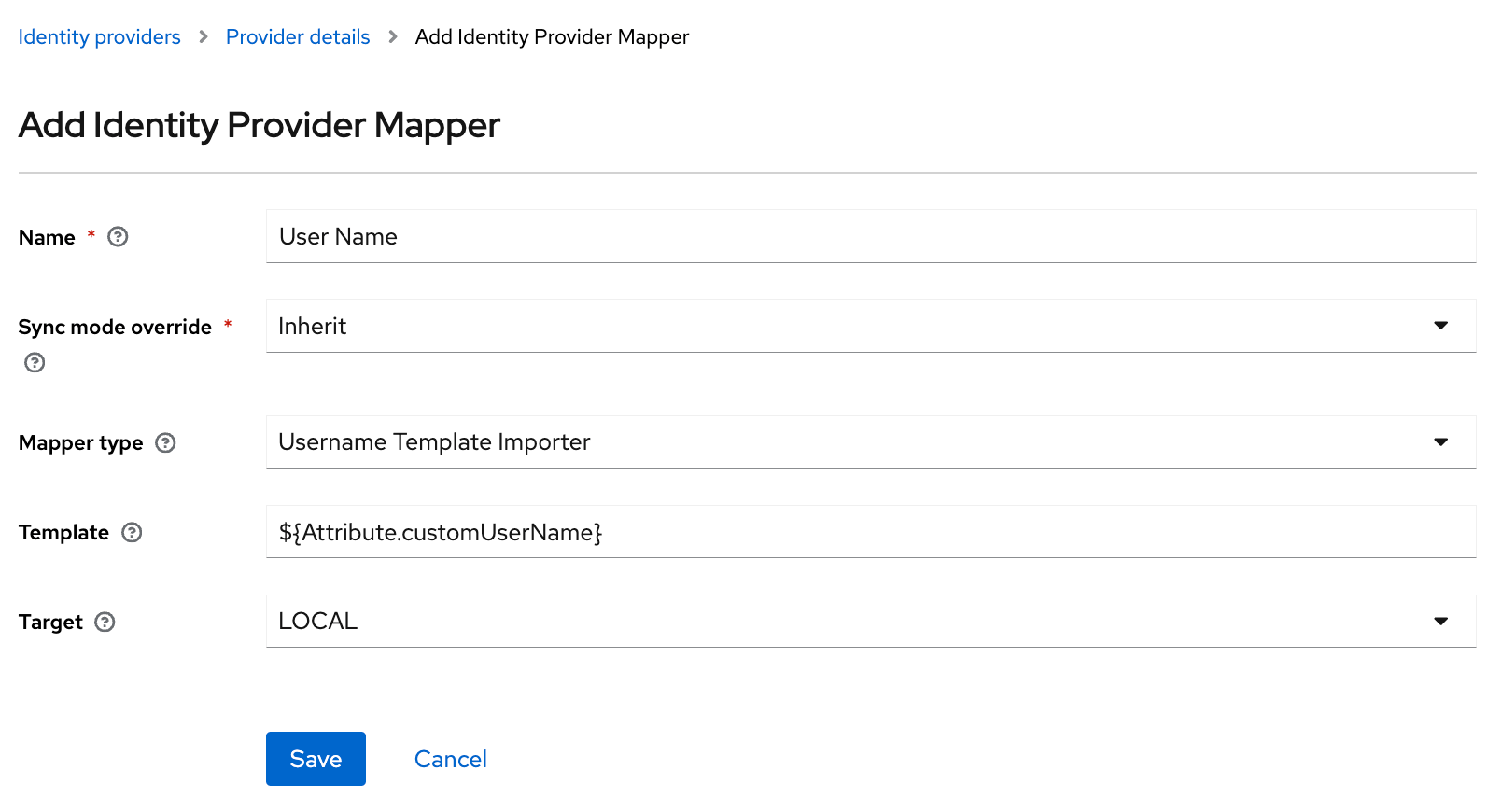Expand the Target dropdown showing LOCAL
Viewport: 1488px width, 812px height.
click(x=871, y=621)
